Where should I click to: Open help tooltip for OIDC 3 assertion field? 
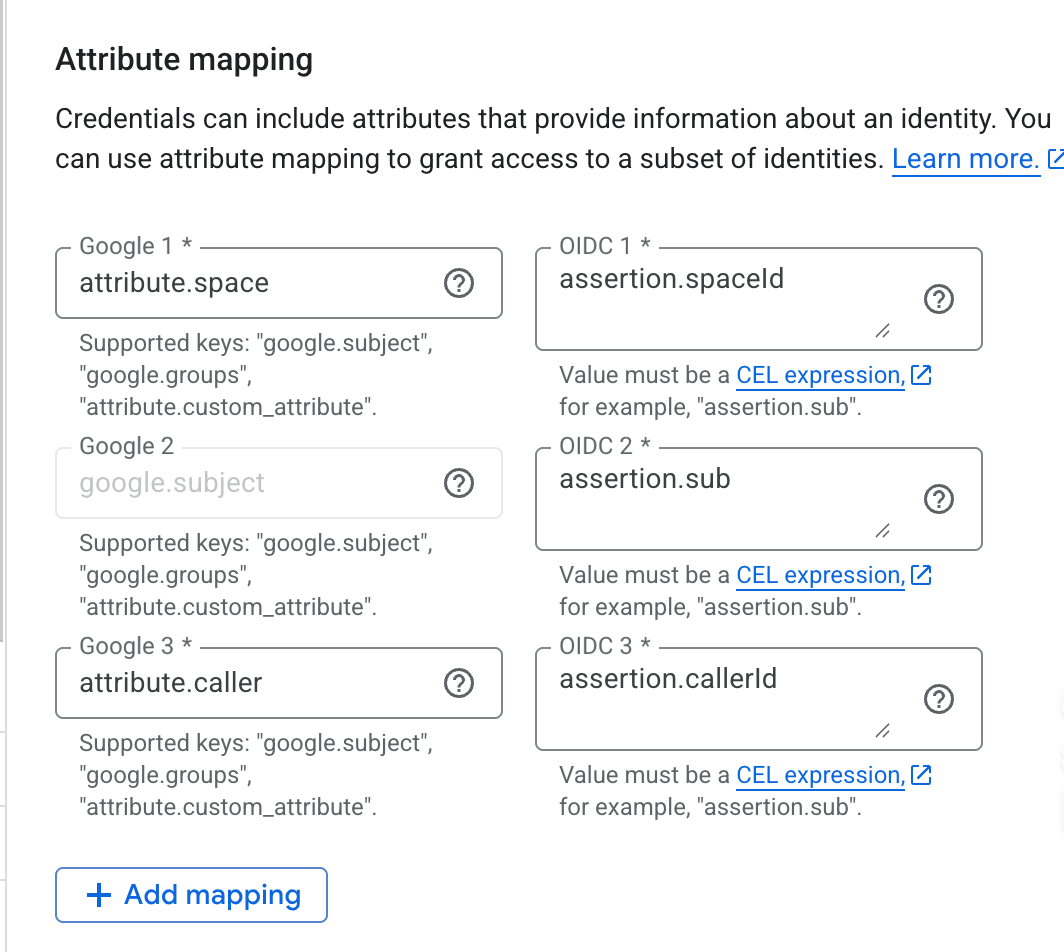coord(939,699)
